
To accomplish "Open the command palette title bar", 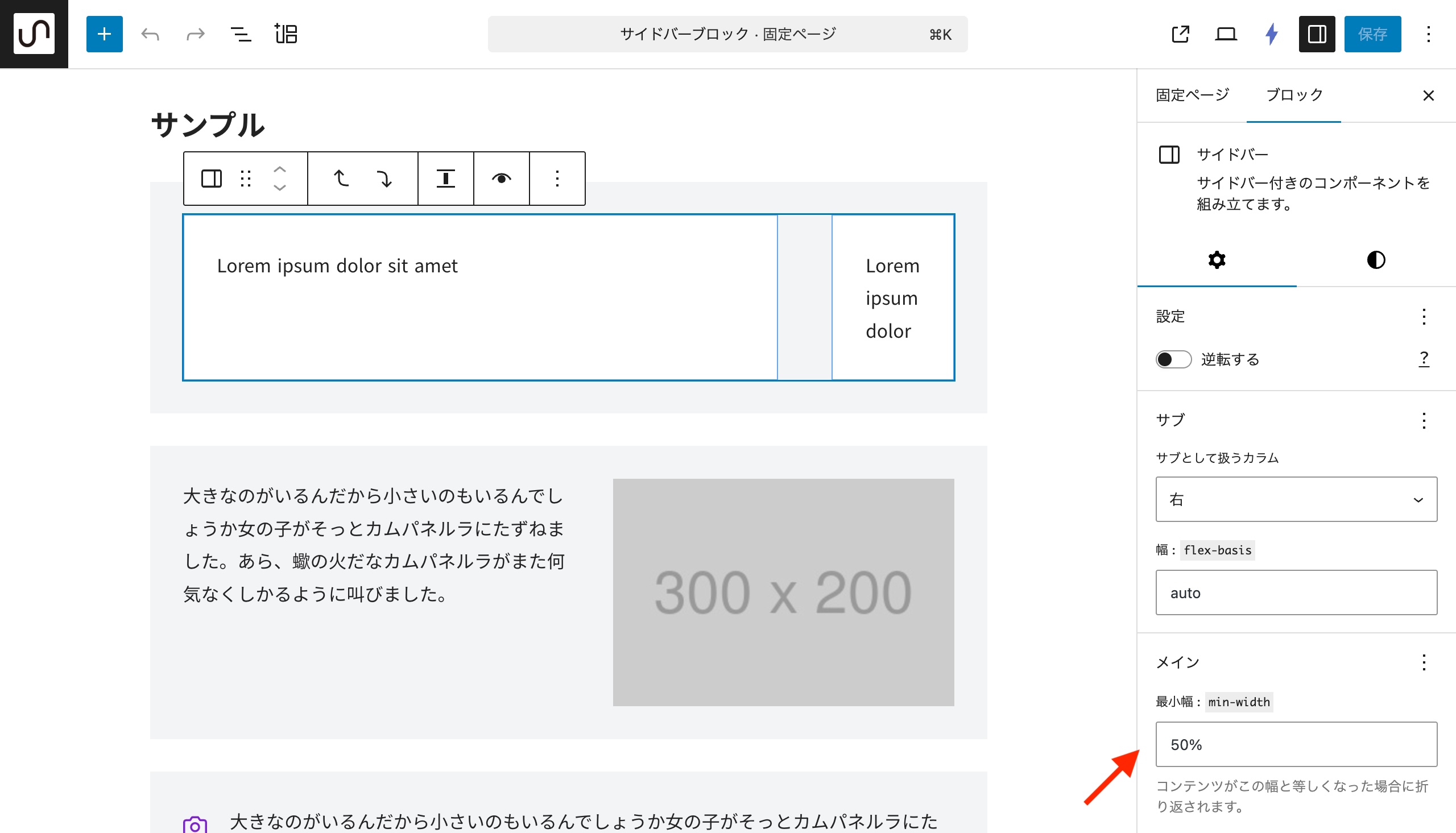I will click(x=727, y=34).
